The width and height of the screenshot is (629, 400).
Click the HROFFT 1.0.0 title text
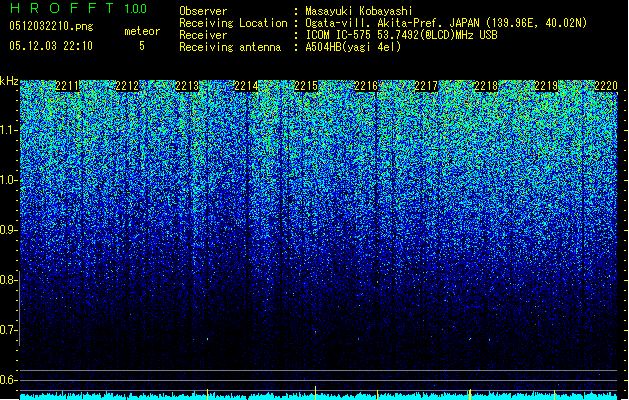(x=79, y=8)
